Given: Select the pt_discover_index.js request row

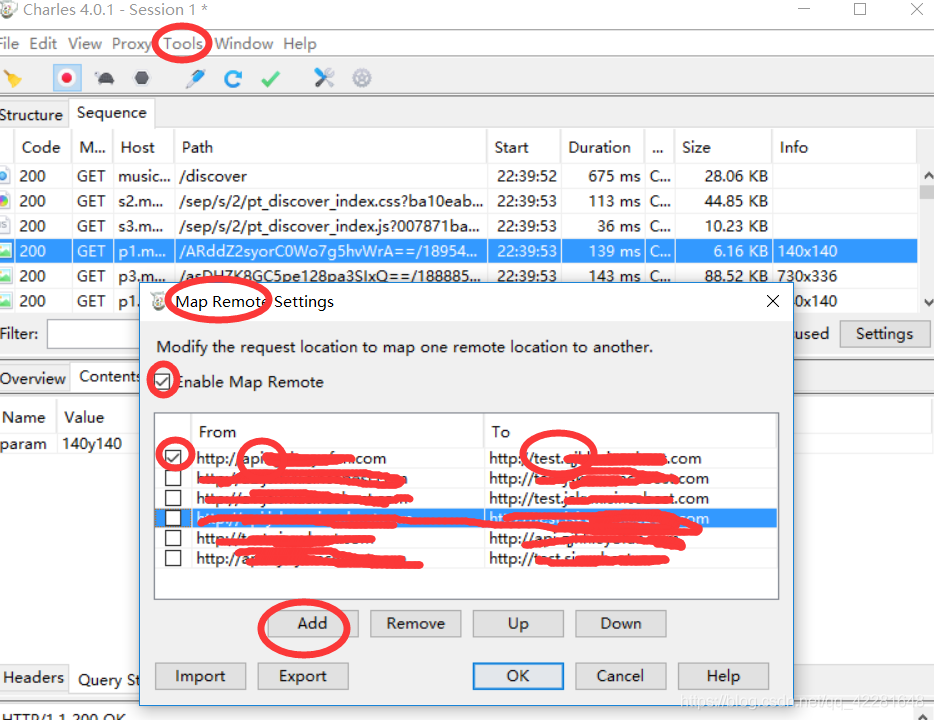Looking at the screenshot, I should click(x=459, y=226).
